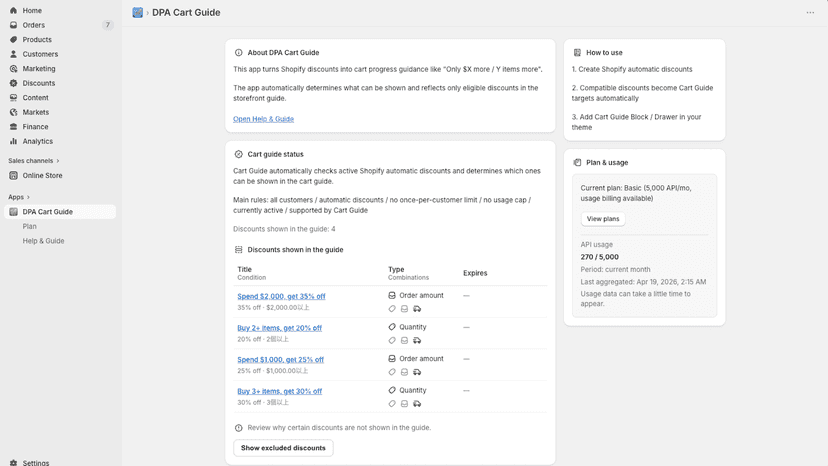Viewport: 828px width, 466px height.
Task: Open the Help & Guide submenu item
Action: [x=43, y=241]
